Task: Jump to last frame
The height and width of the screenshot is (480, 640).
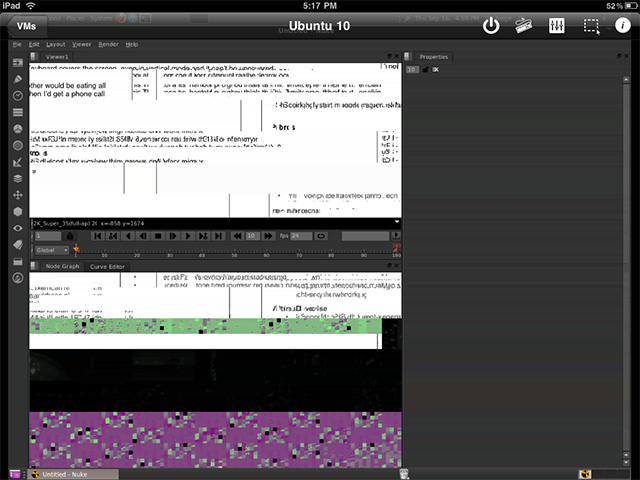Action: [x=218, y=236]
